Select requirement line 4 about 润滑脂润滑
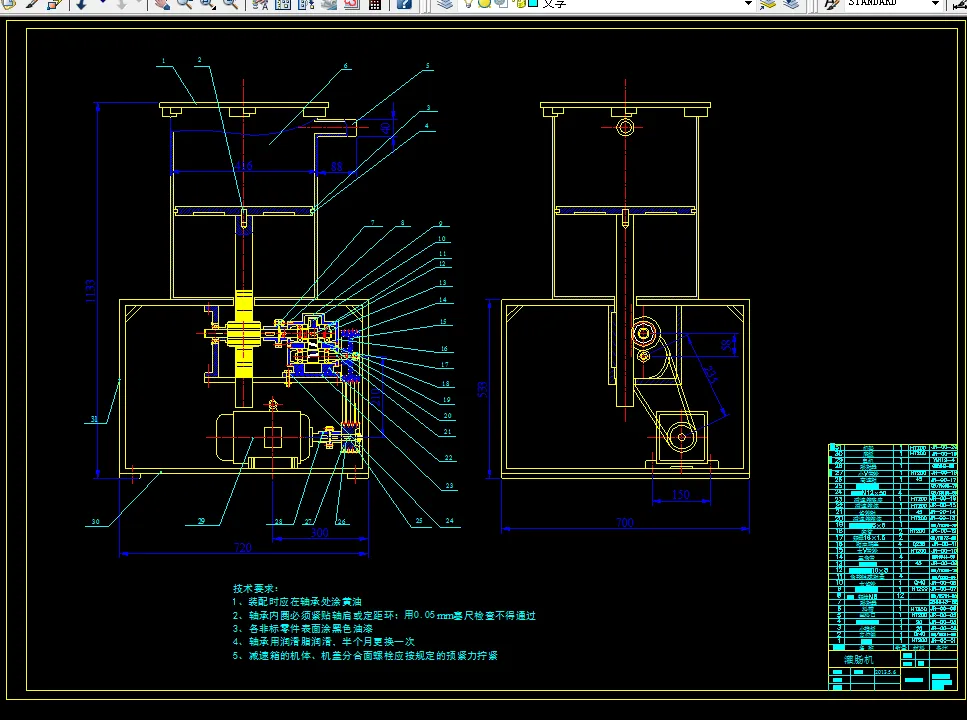The width and height of the screenshot is (967, 720). (324, 642)
